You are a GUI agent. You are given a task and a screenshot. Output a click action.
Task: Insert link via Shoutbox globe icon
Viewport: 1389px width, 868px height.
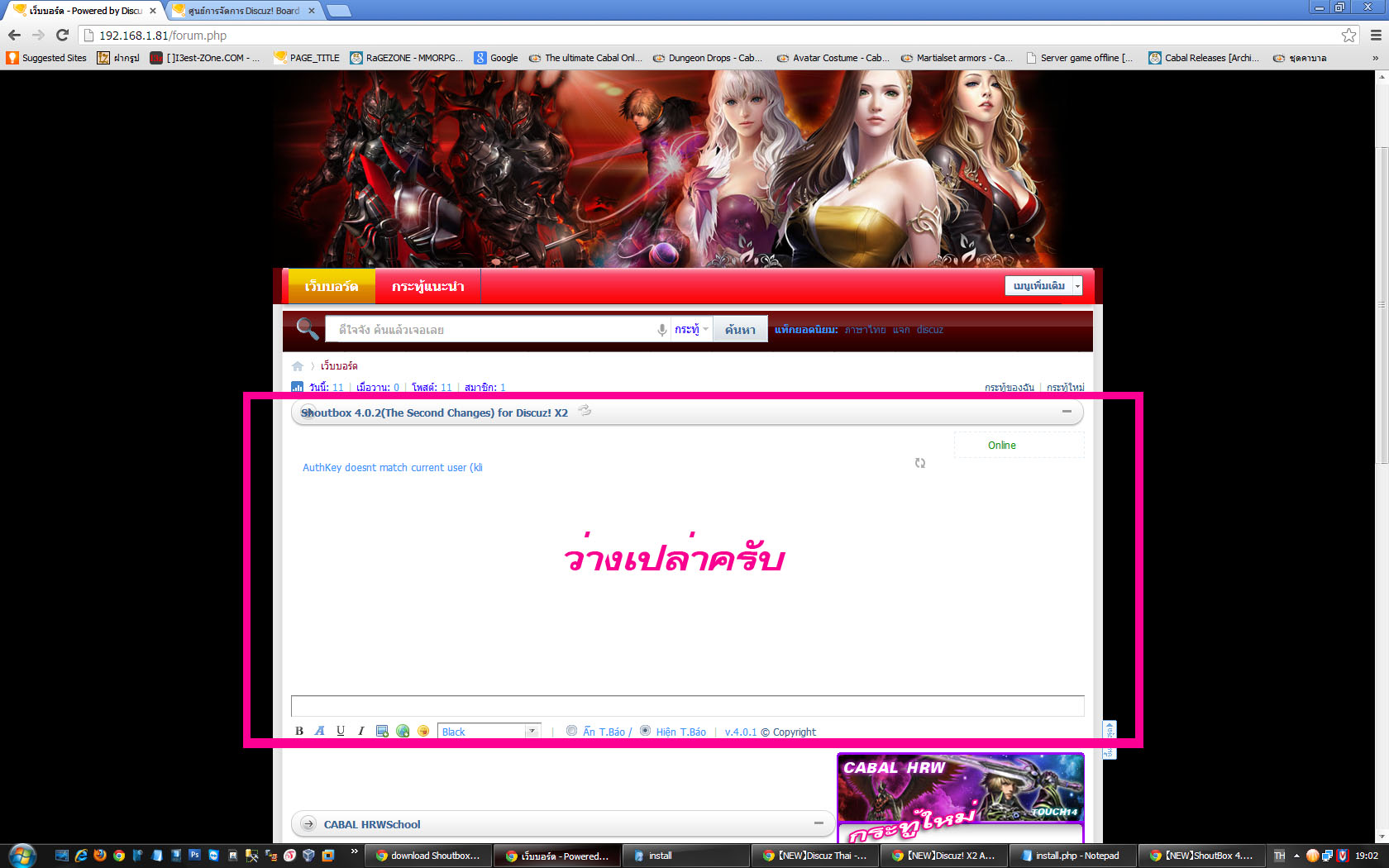(x=403, y=731)
